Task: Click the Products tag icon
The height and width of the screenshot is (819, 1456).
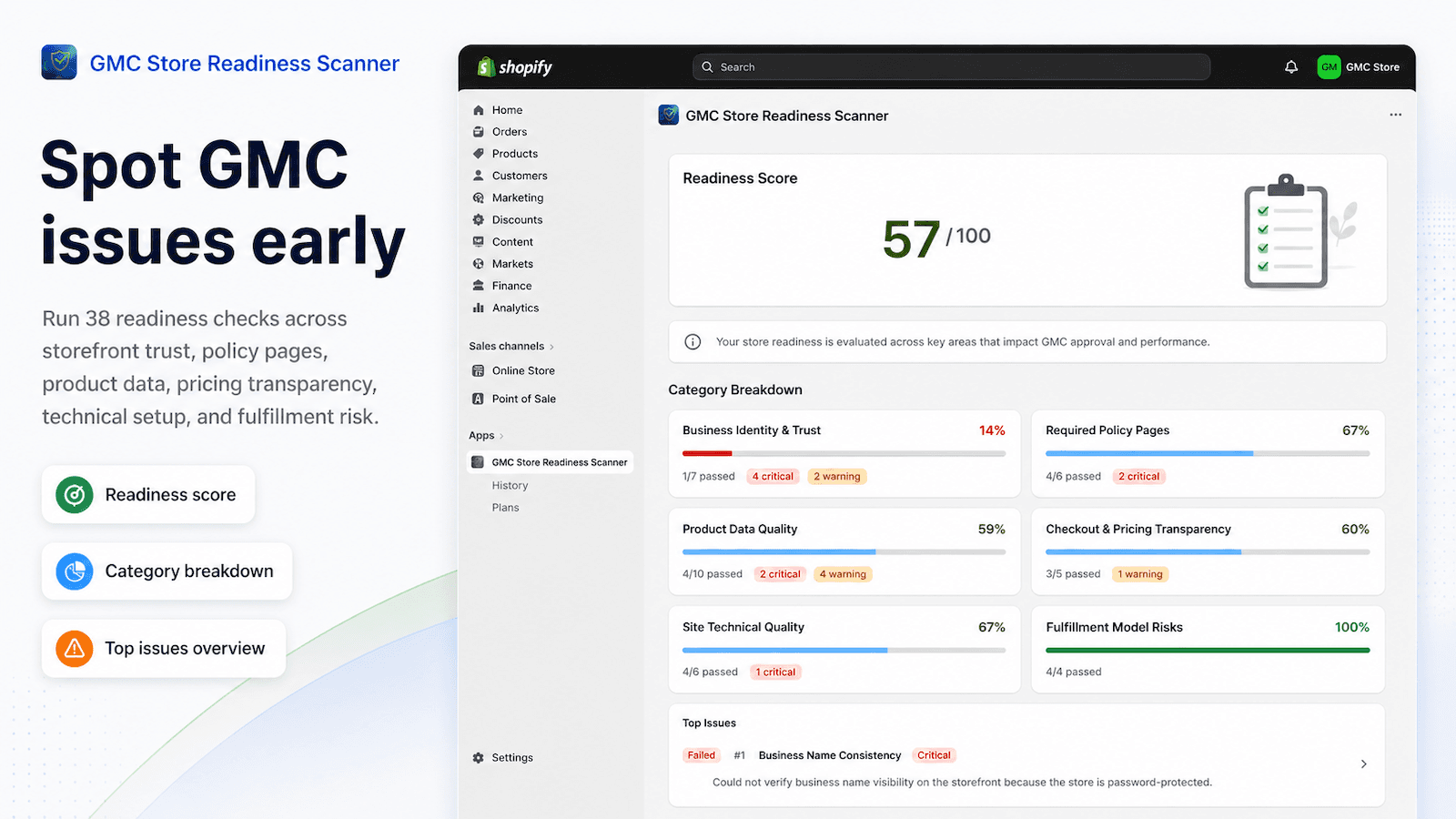Action: coord(479,154)
